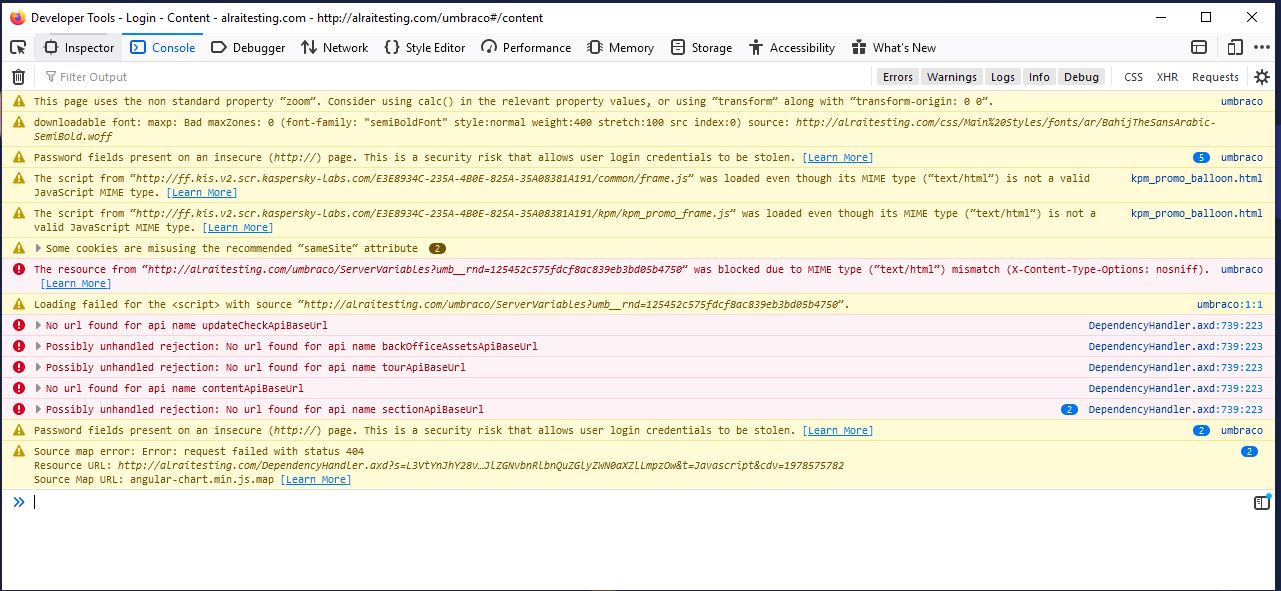1281x591 pixels.
Task: Open Learn More for blocked ServerVariables resource
Action: pos(76,283)
